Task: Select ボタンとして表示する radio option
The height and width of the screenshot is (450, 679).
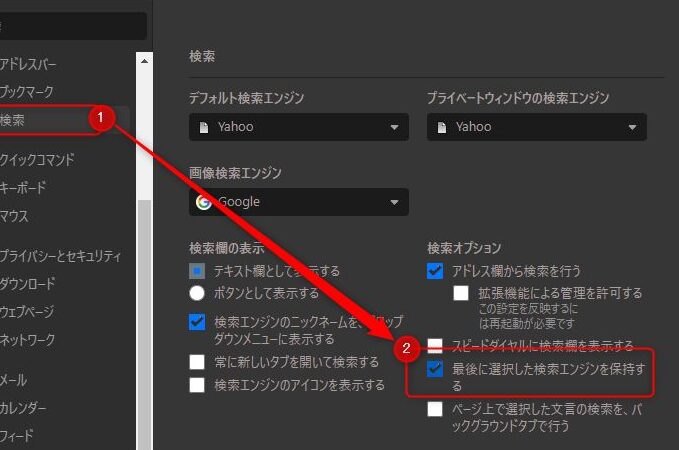Action: pyautogui.click(x=197, y=293)
